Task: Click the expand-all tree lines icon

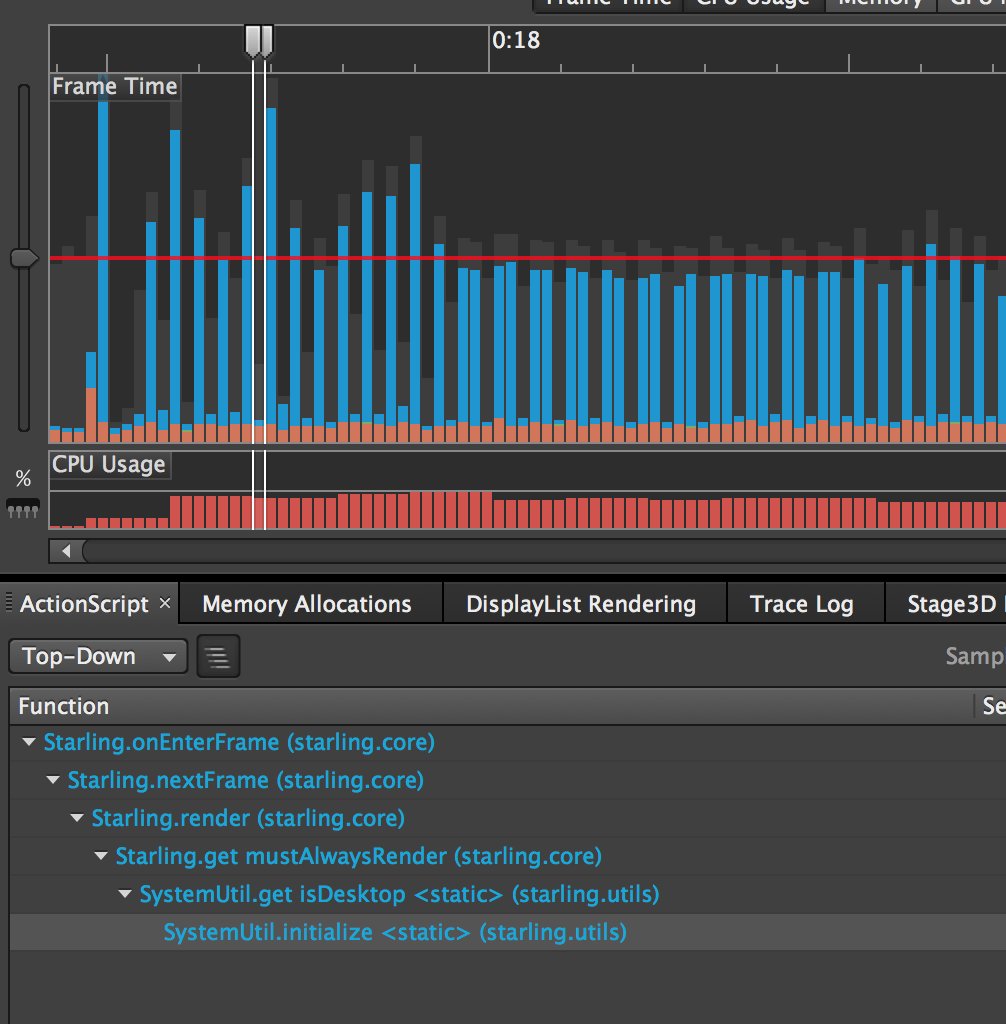Action: pos(218,656)
